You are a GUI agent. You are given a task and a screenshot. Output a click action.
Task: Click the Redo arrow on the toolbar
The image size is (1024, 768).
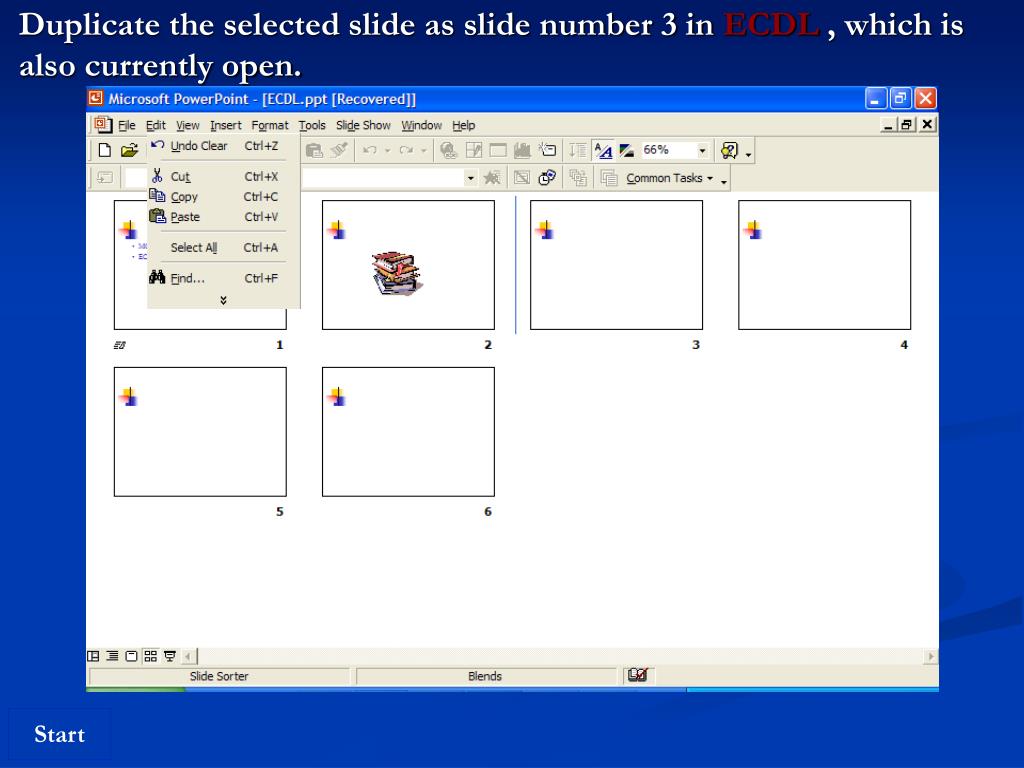tap(406, 150)
